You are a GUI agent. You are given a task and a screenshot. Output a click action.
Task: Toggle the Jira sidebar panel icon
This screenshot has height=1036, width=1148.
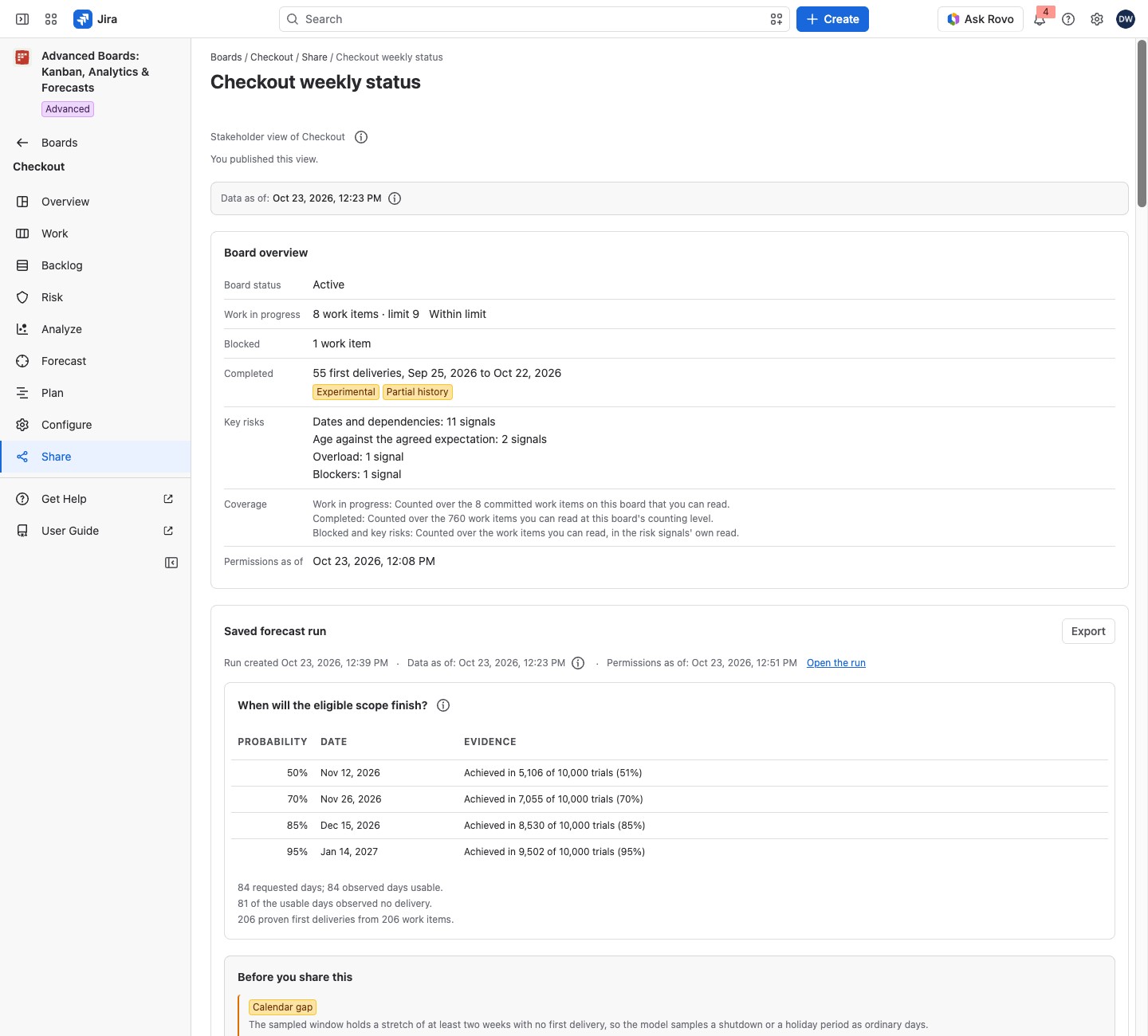coord(22,19)
